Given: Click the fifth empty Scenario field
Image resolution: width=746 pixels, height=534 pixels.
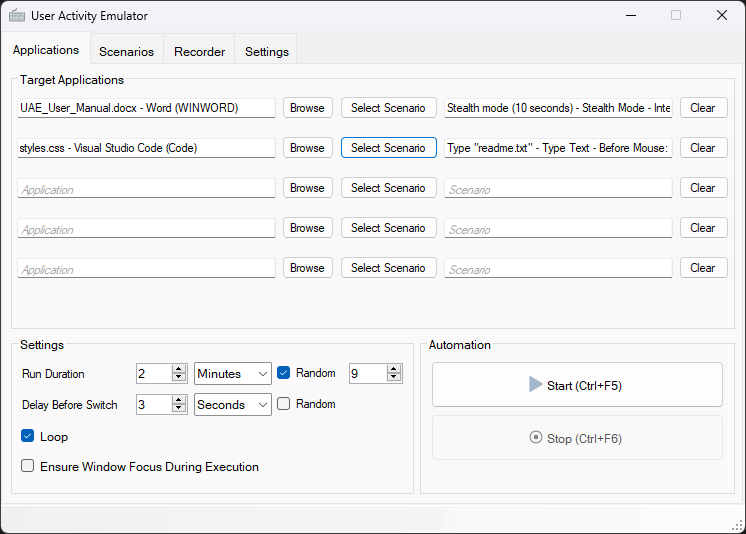Looking at the screenshot, I should (558, 268).
